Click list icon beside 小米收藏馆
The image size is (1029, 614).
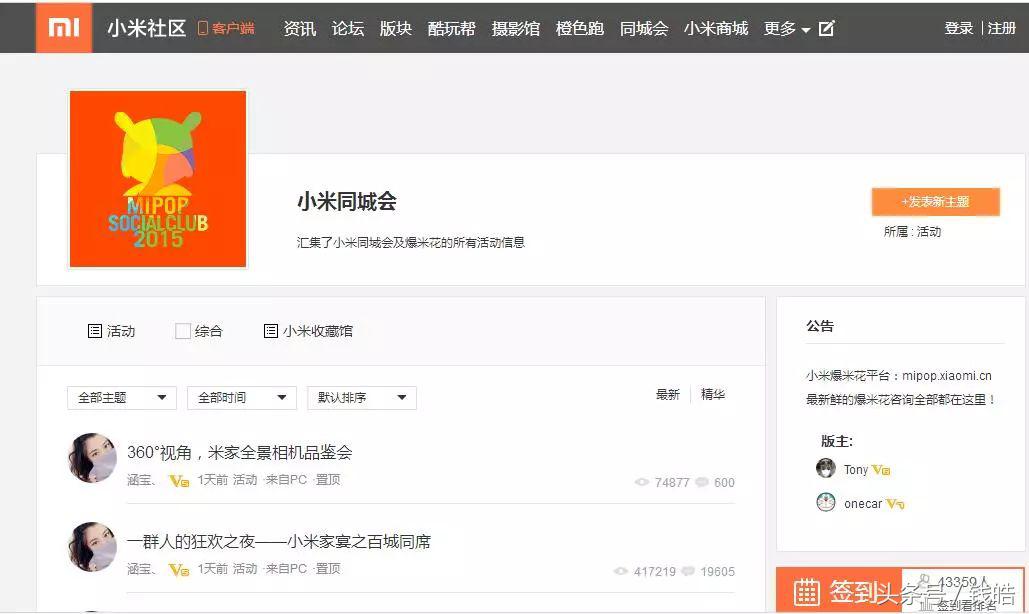click(270, 331)
